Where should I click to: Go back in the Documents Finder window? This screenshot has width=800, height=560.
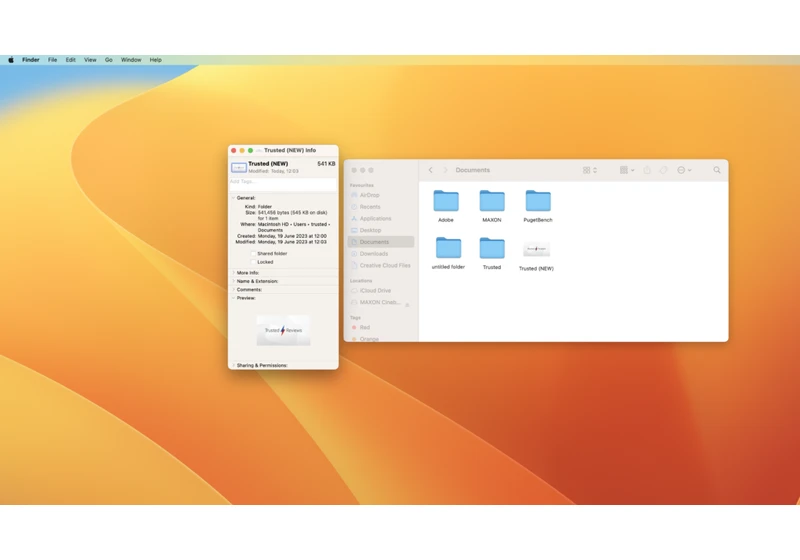point(430,170)
